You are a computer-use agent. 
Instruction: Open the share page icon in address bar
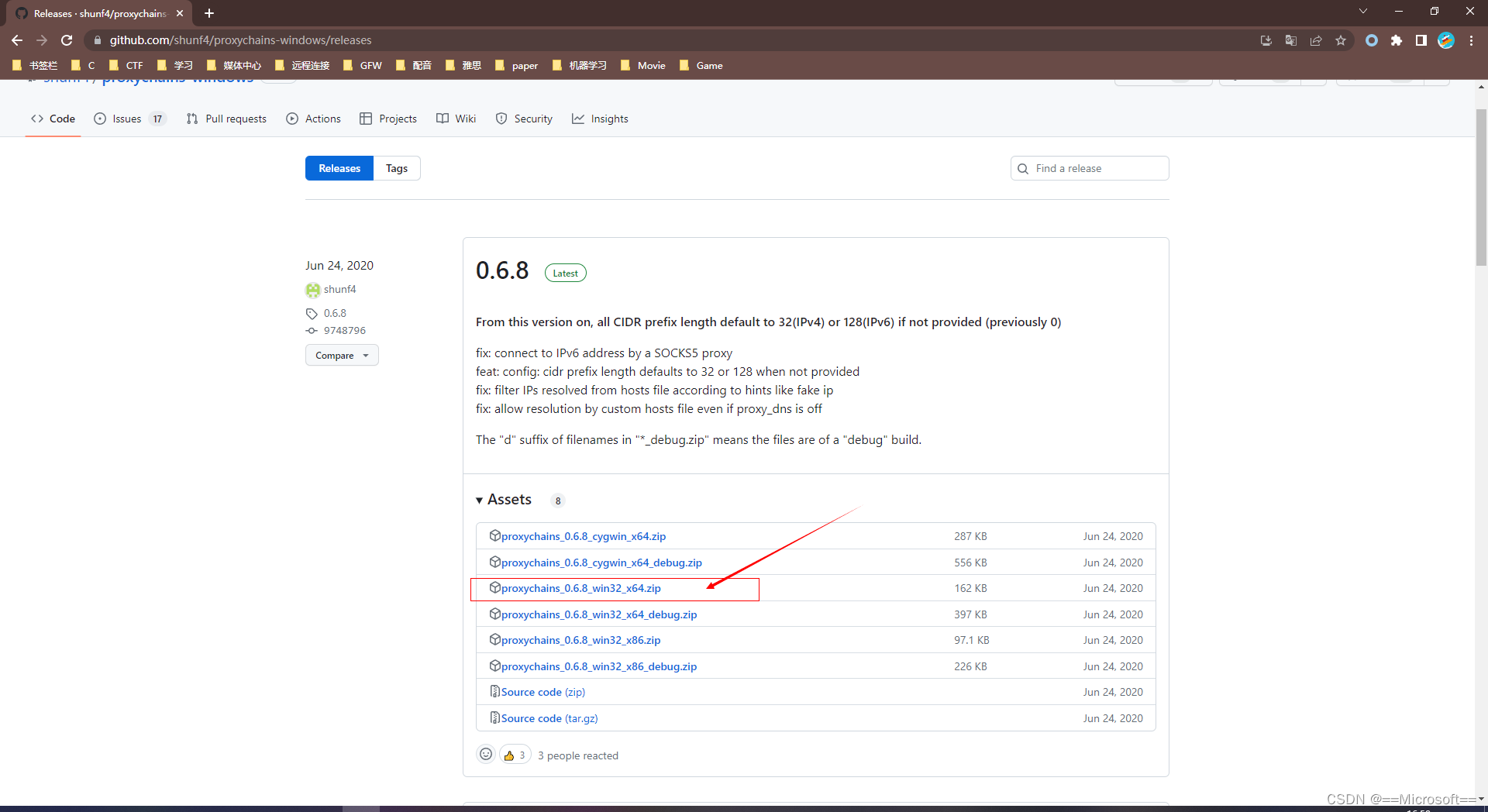point(1316,40)
